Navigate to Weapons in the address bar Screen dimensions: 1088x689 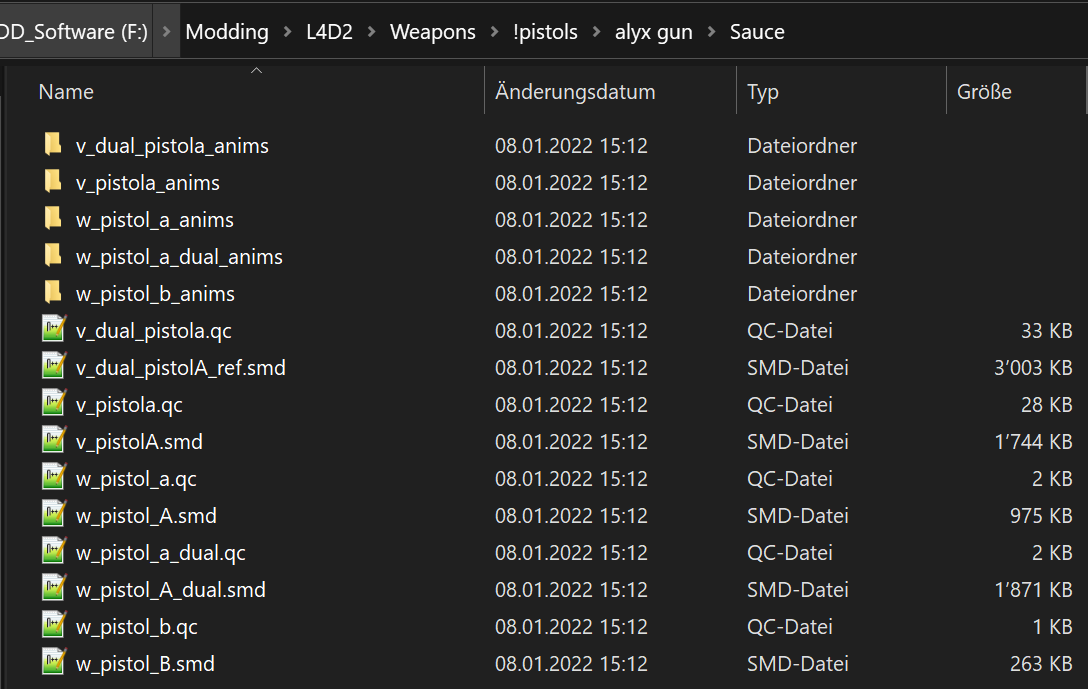point(433,32)
